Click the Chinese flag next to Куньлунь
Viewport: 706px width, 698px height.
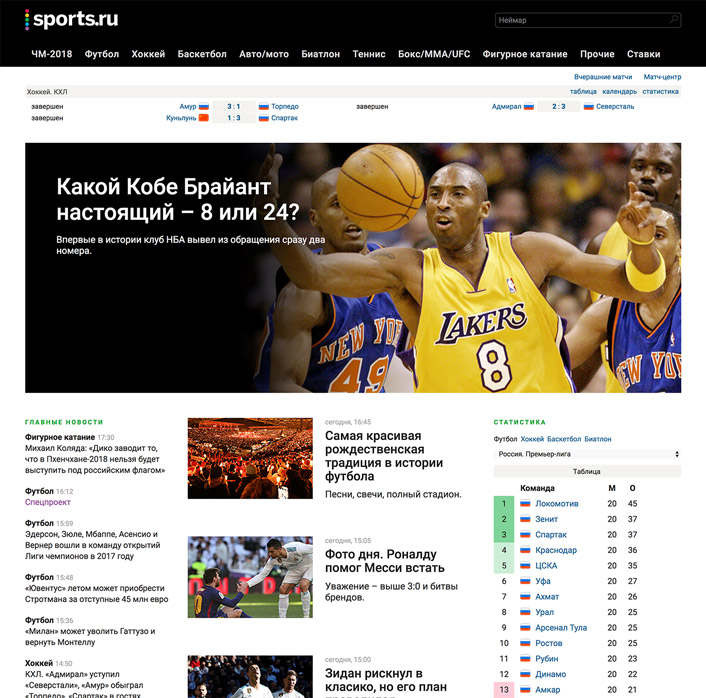pyautogui.click(x=204, y=118)
